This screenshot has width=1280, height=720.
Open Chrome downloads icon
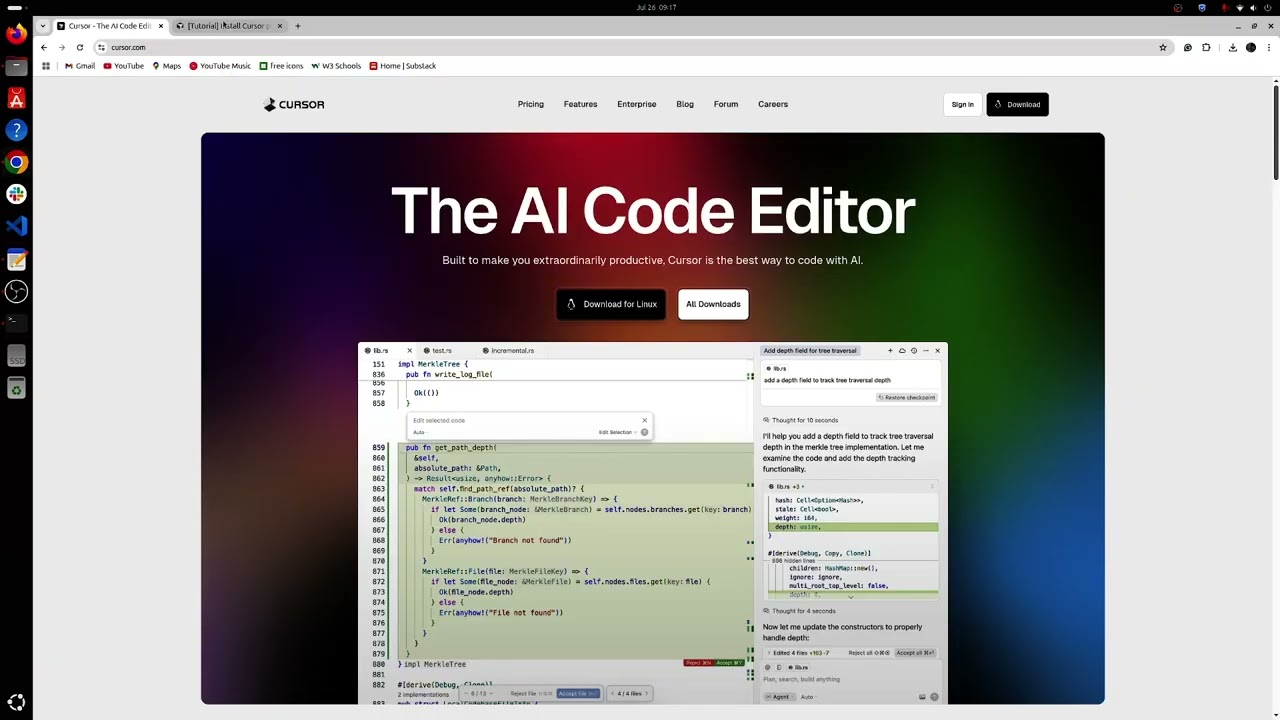1232,47
